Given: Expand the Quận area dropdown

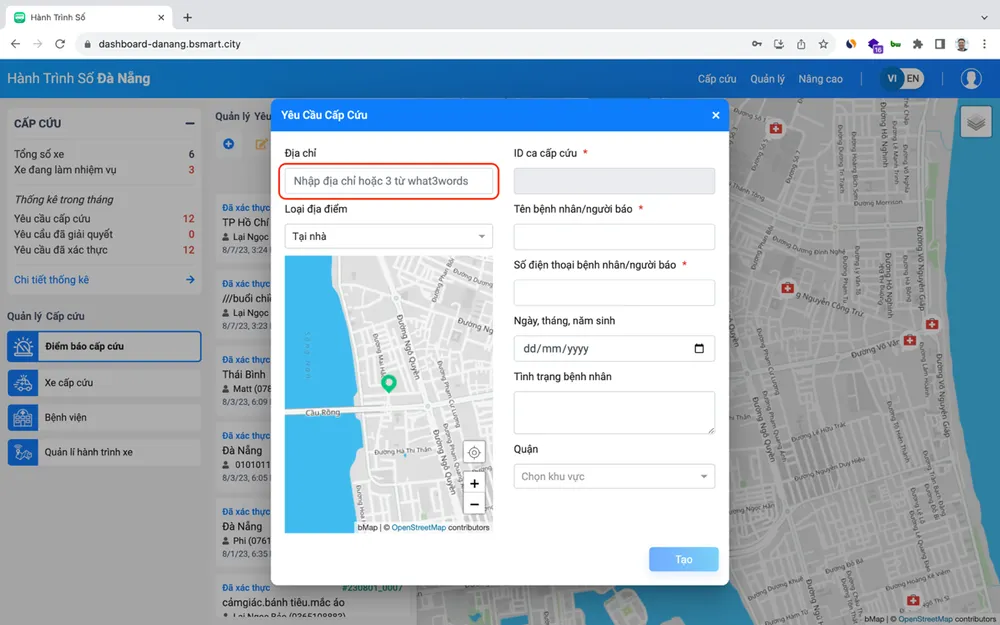Looking at the screenshot, I should coord(614,477).
